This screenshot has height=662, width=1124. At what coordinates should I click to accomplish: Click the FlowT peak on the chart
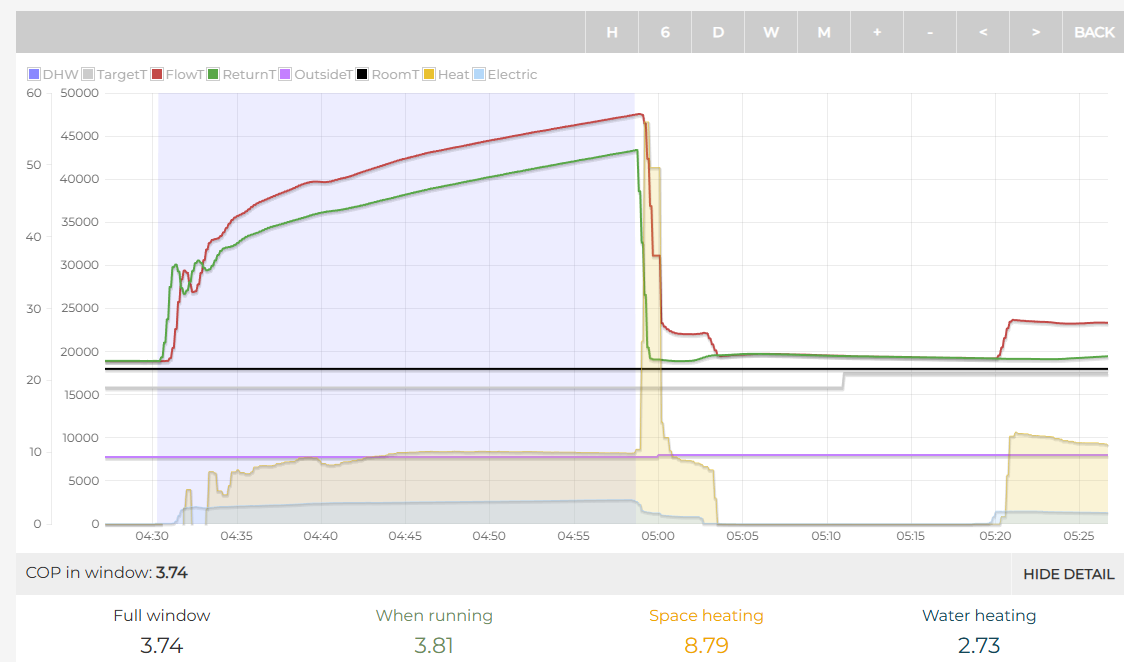pyautogui.click(x=639, y=115)
